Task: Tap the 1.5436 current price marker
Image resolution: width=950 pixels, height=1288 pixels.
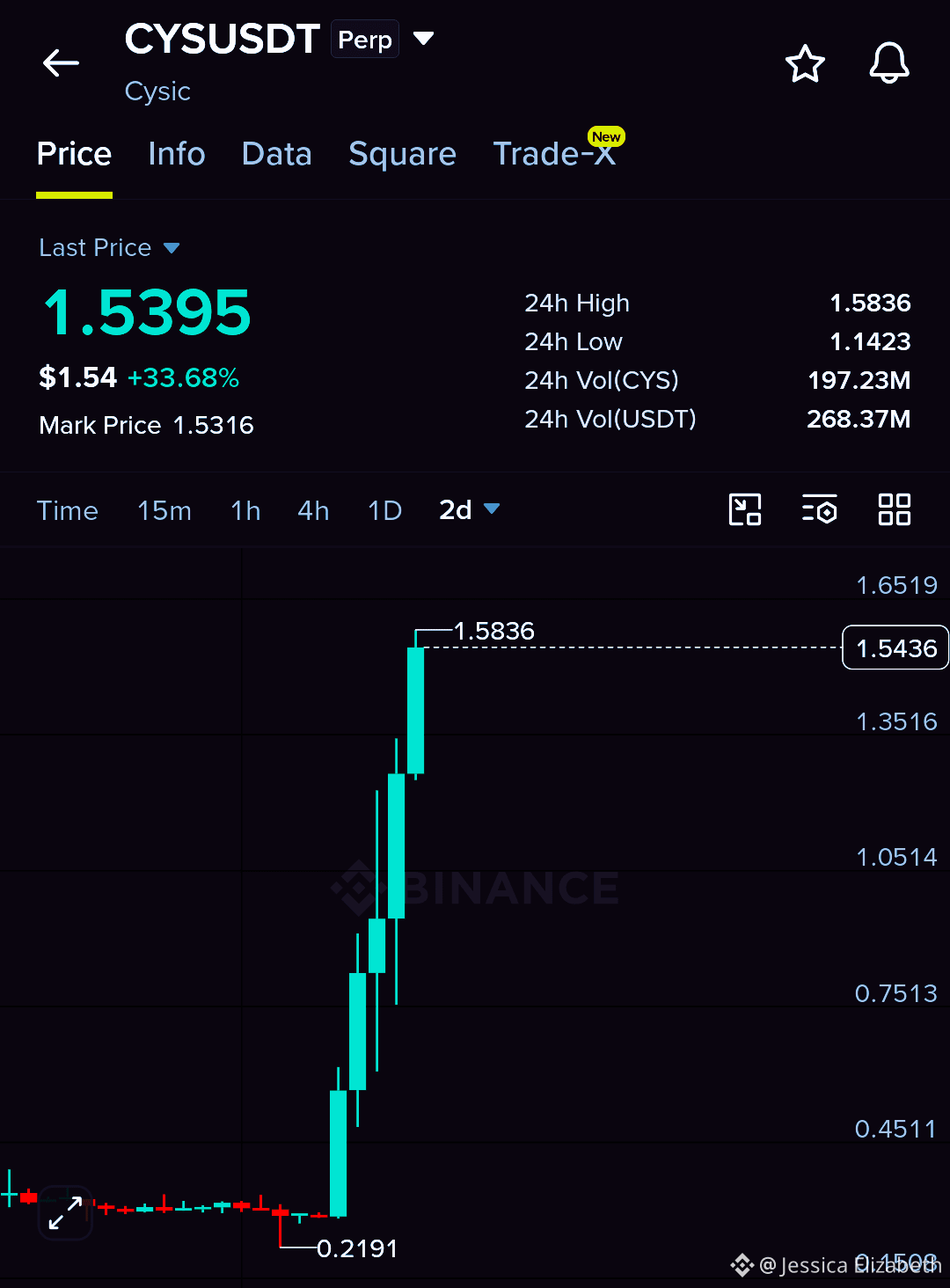Action: click(x=895, y=648)
